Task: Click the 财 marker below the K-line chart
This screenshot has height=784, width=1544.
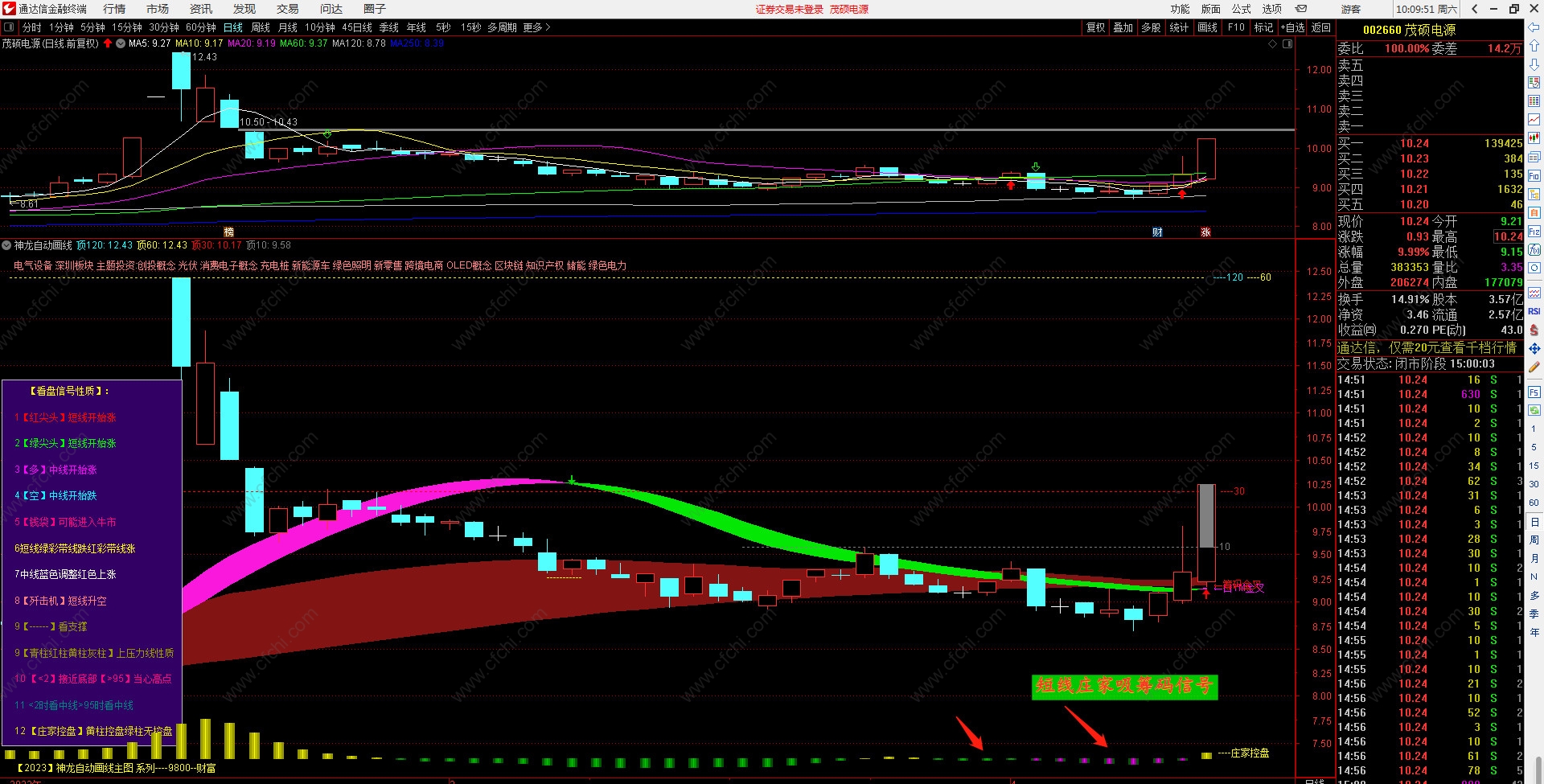Action: (x=1157, y=232)
